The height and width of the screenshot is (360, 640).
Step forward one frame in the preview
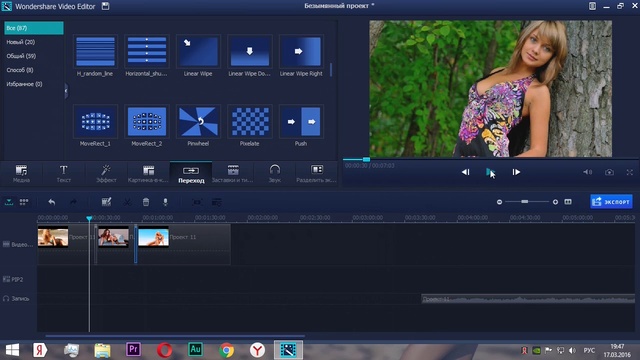click(x=516, y=172)
